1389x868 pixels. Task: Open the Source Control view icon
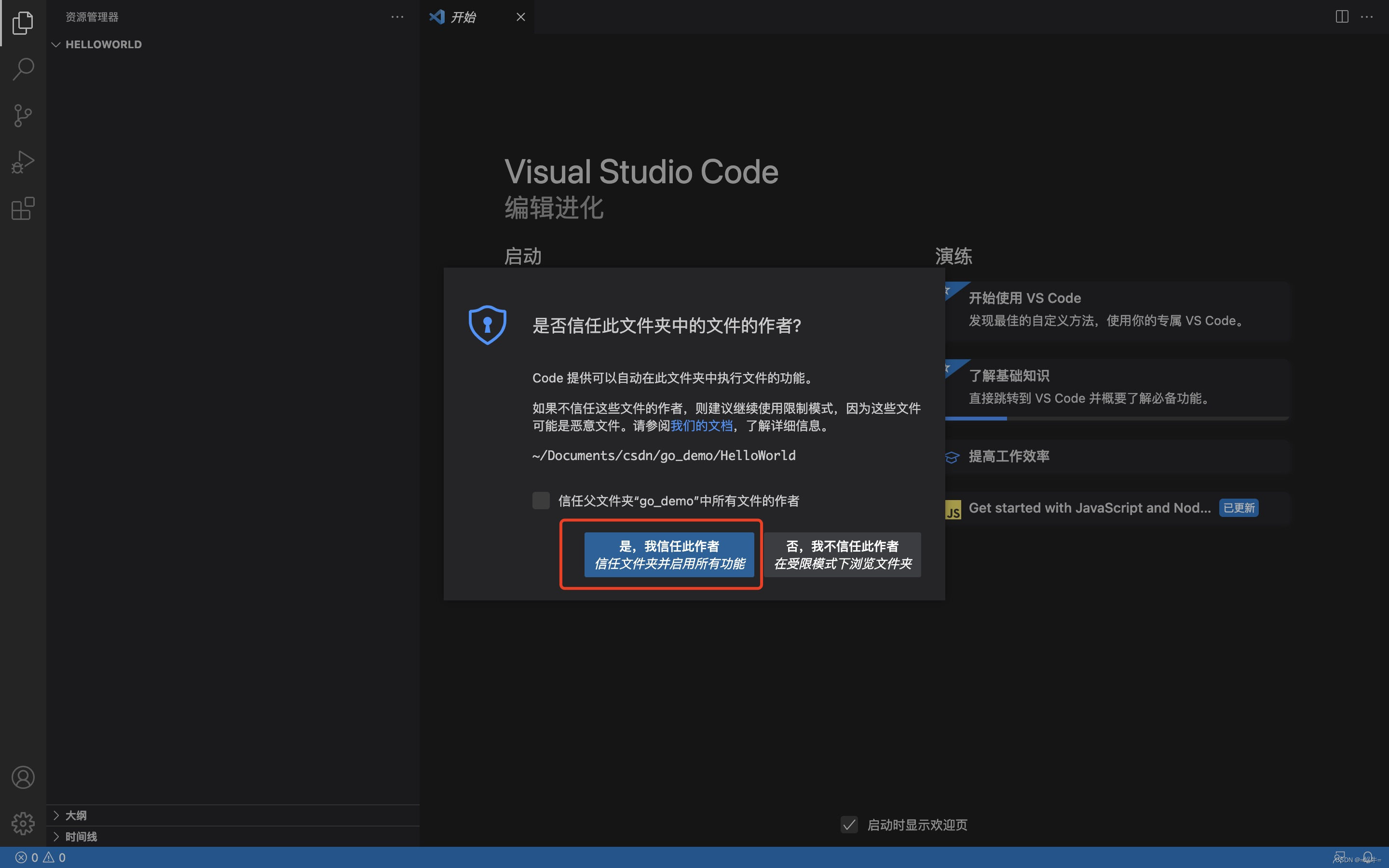pyautogui.click(x=23, y=115)
